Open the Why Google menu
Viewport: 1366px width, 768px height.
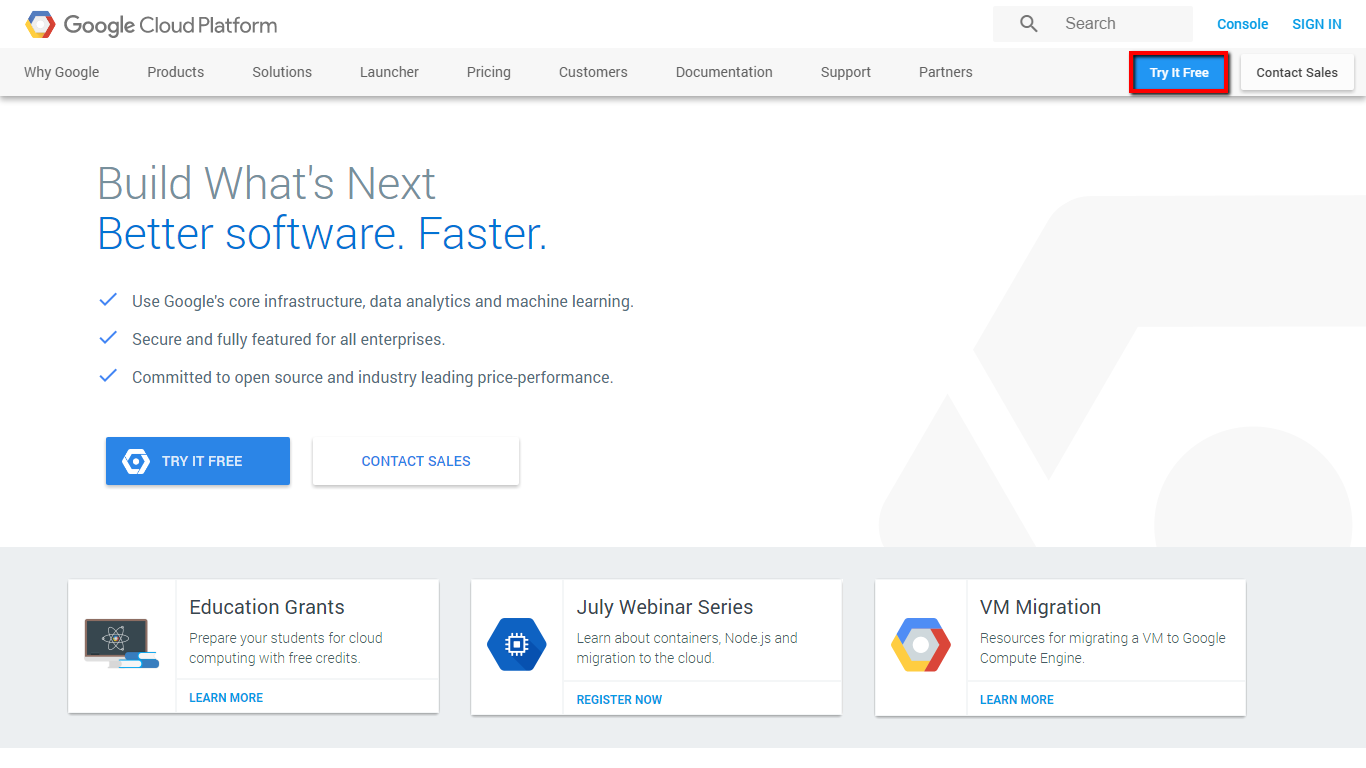point(62,72)
